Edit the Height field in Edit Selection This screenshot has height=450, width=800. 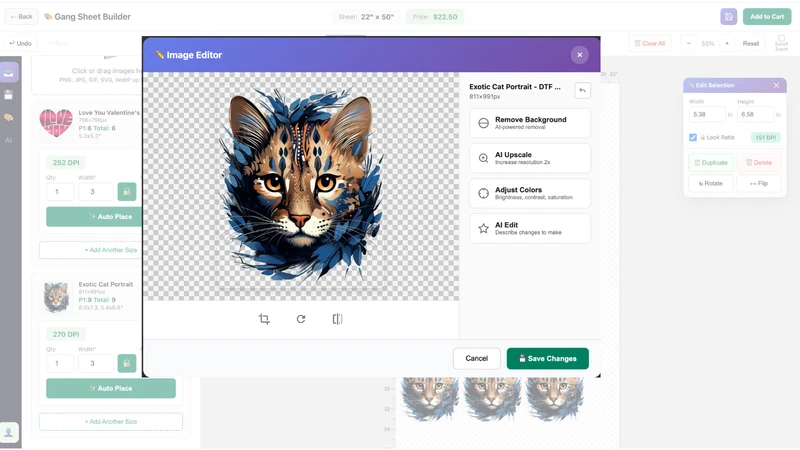pyautogui.click(x=755, y=114)
